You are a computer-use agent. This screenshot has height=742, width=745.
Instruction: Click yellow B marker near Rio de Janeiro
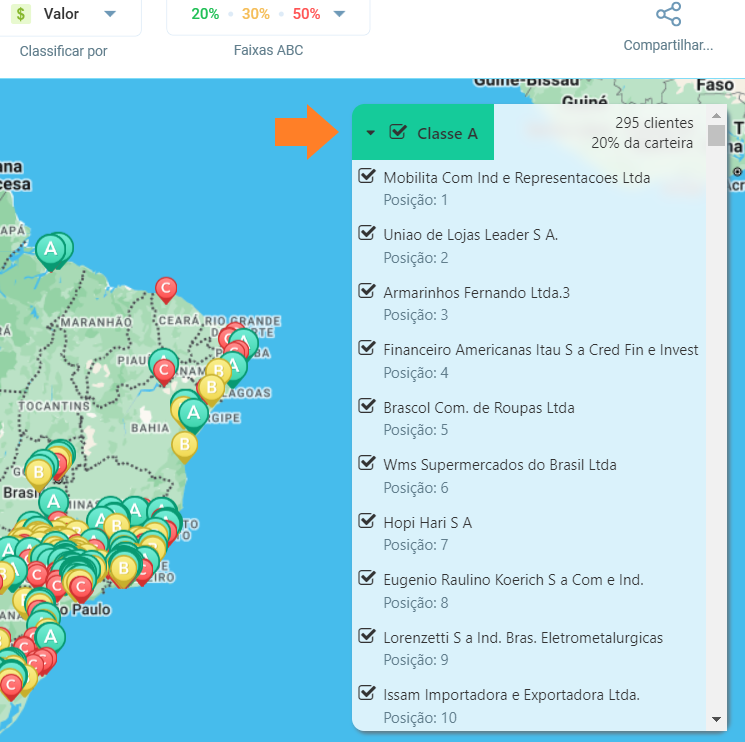pos(124,570)
